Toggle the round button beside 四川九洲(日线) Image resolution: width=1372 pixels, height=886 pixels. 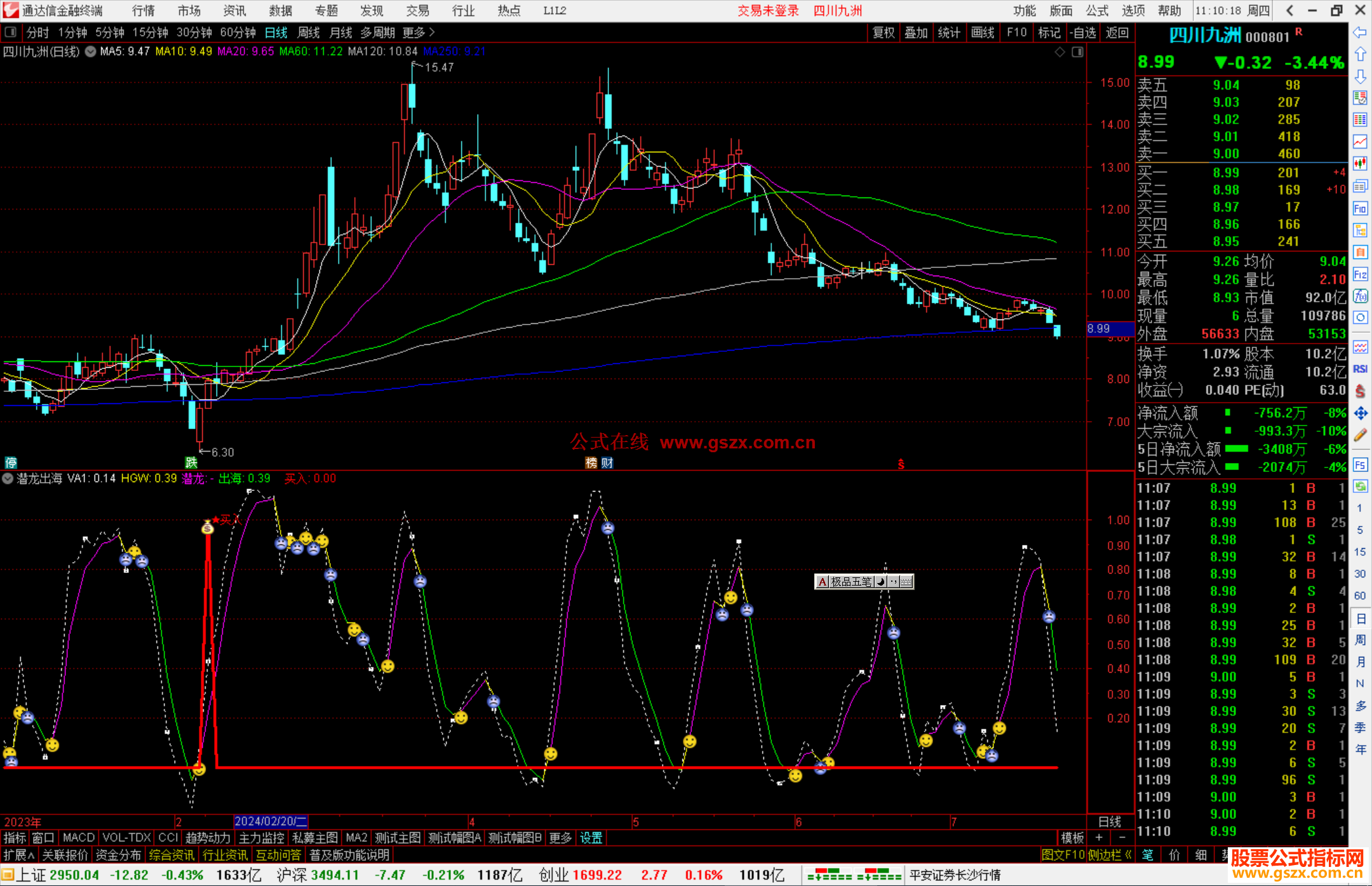91,51
